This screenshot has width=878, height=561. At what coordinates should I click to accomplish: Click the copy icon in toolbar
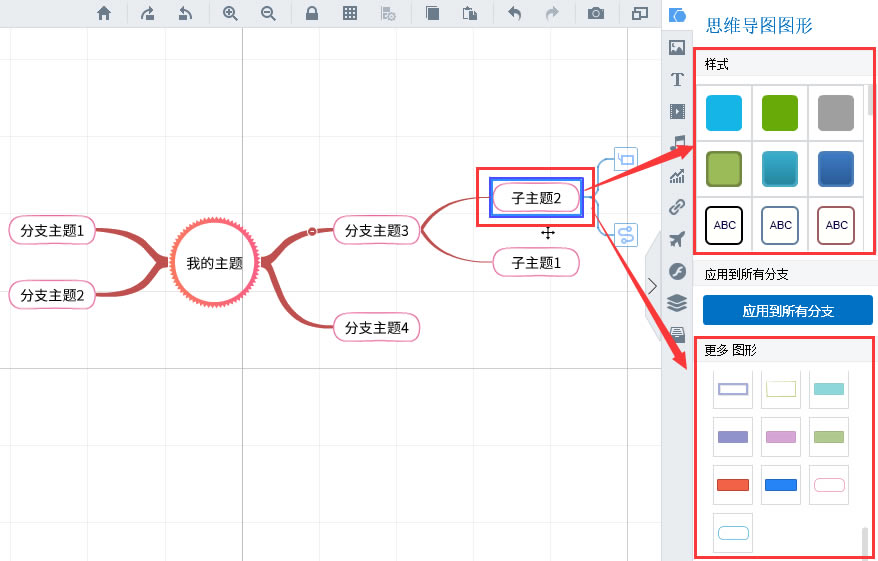(x=432, y=13)
